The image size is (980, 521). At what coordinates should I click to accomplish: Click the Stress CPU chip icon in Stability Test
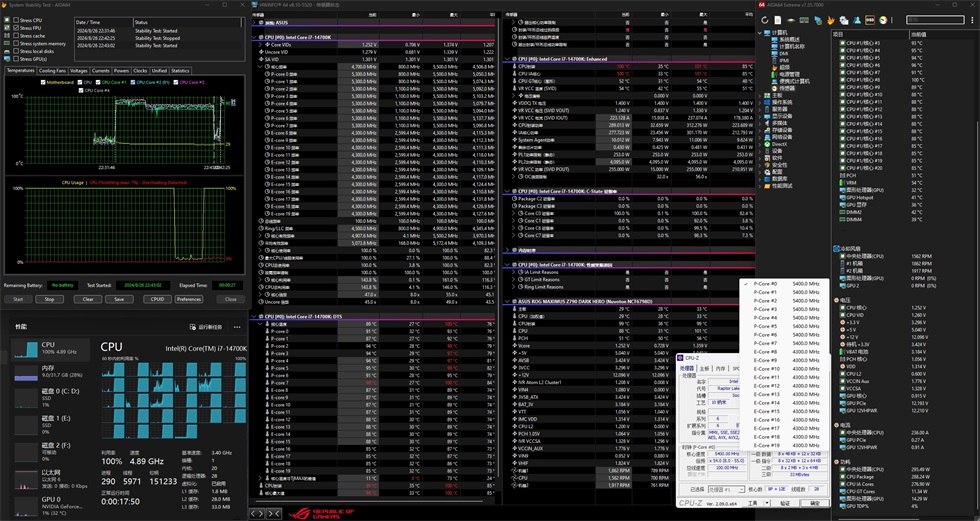(x=7, y=20)
